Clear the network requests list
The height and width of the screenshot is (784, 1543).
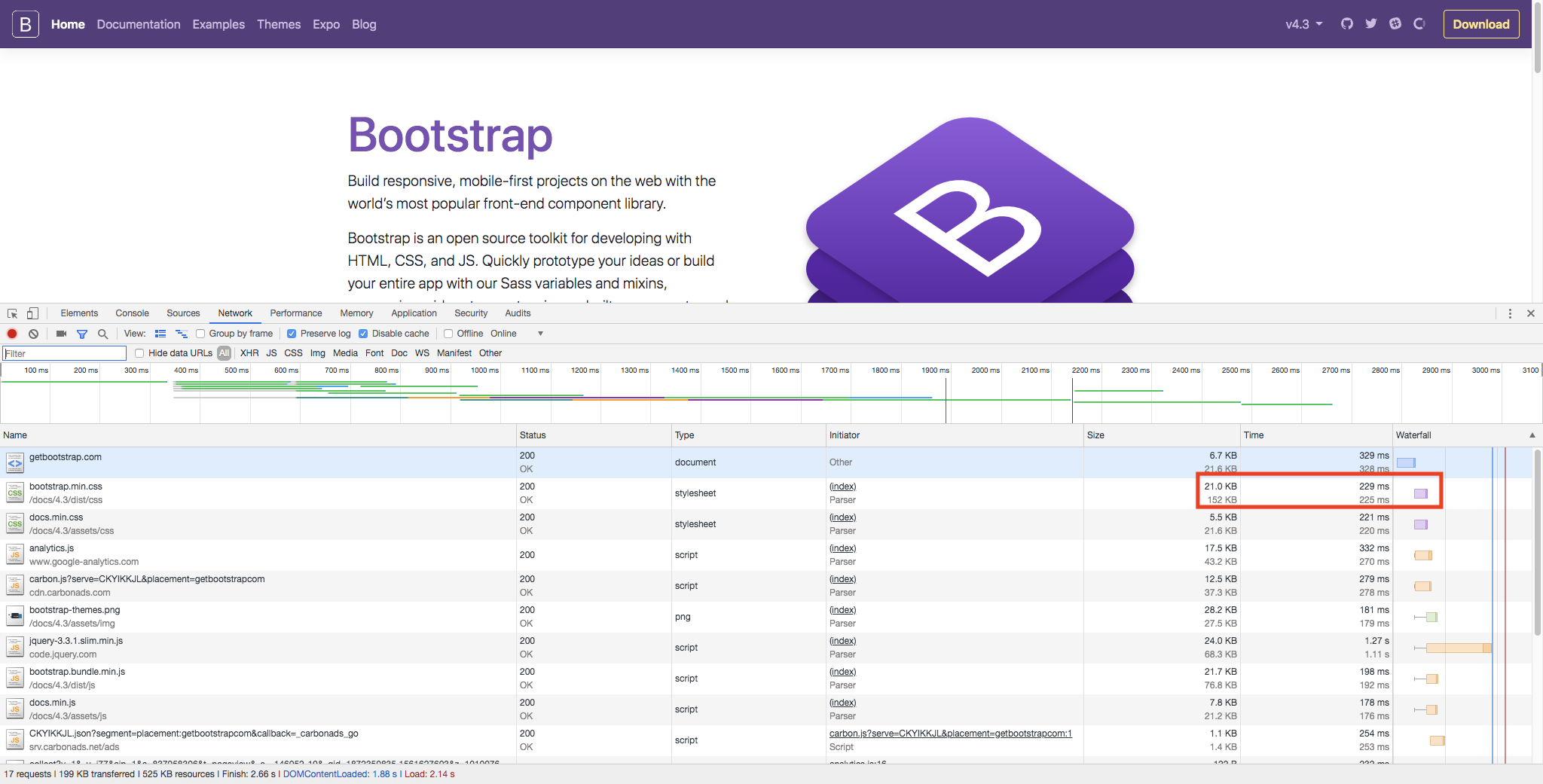click(33, 334)
